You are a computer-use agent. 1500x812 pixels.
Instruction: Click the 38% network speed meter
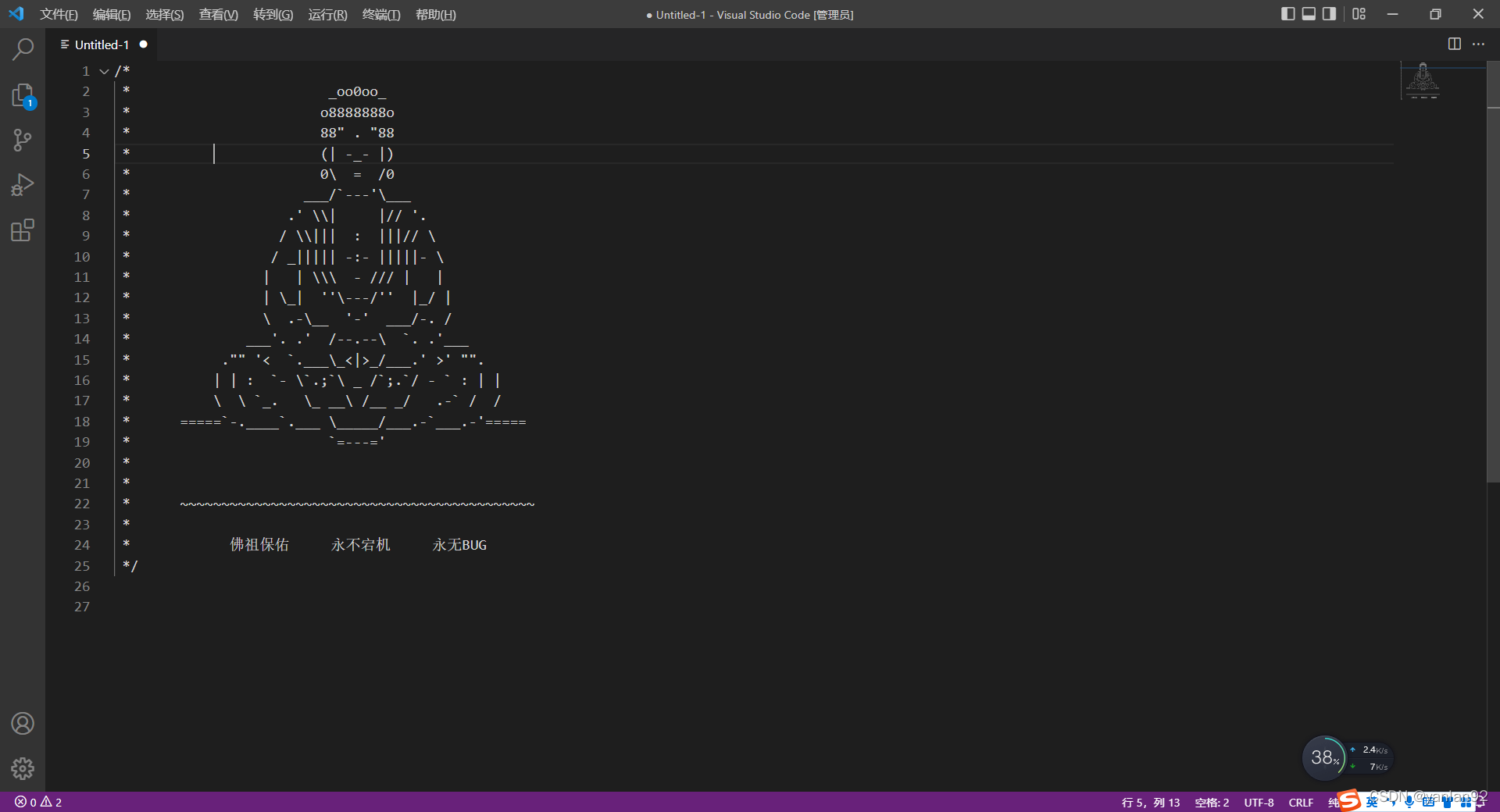pyautogui.click(x=1323, y=757)
